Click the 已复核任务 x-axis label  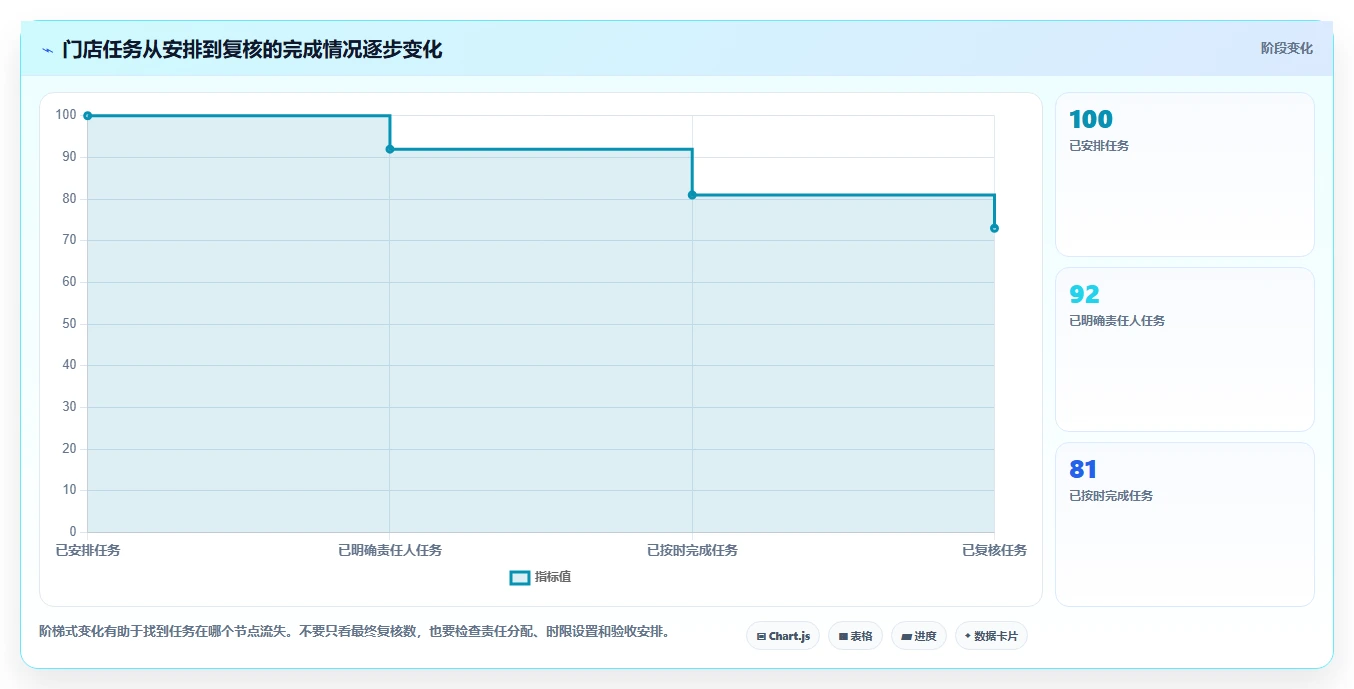point(994,550)
